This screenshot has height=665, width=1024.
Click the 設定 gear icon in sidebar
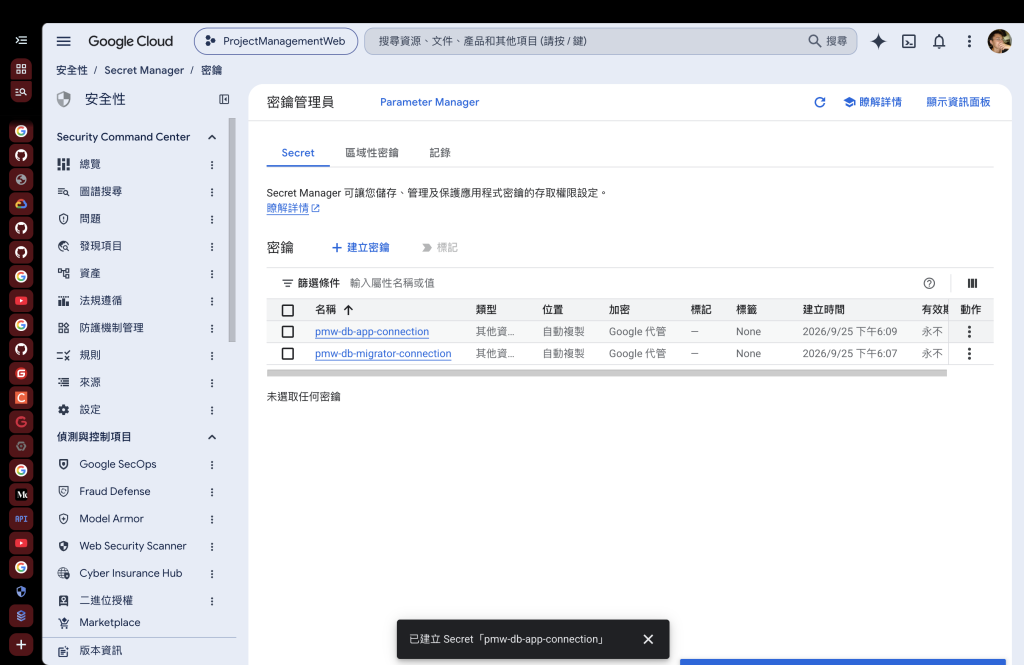pos(63,410)
